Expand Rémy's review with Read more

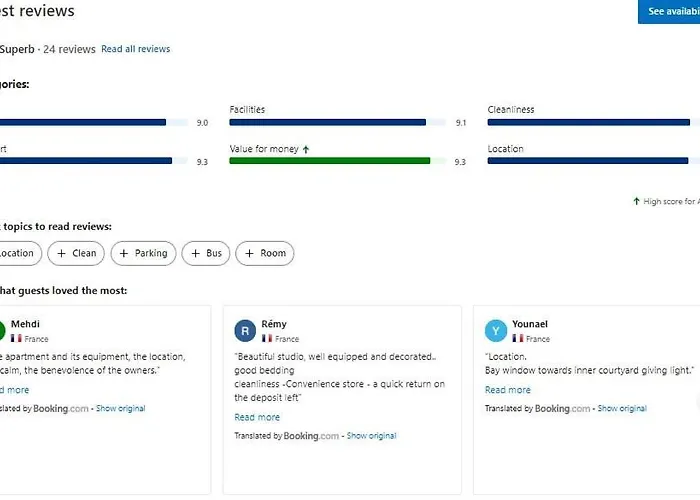coord(257,417)
